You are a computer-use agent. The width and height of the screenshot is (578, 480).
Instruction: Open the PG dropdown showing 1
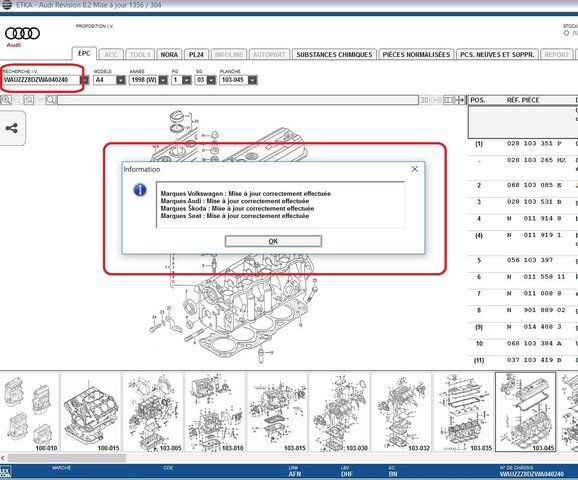[x=187, y=80]
